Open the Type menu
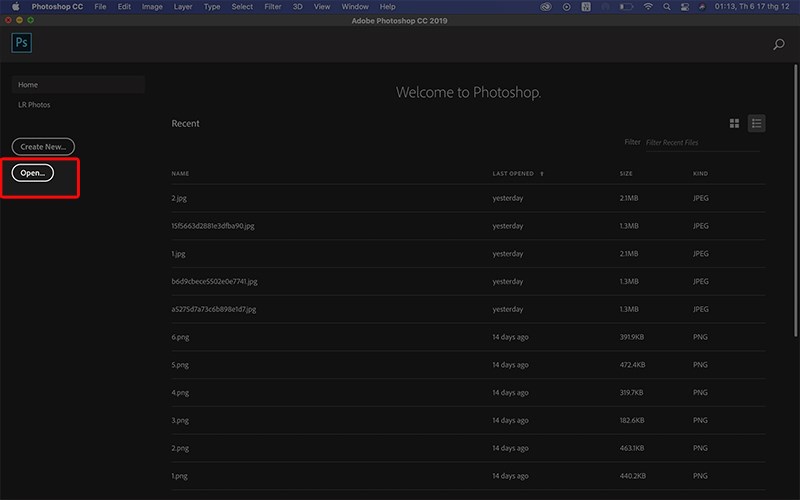 pyautogui.click(x=212, y=7)
